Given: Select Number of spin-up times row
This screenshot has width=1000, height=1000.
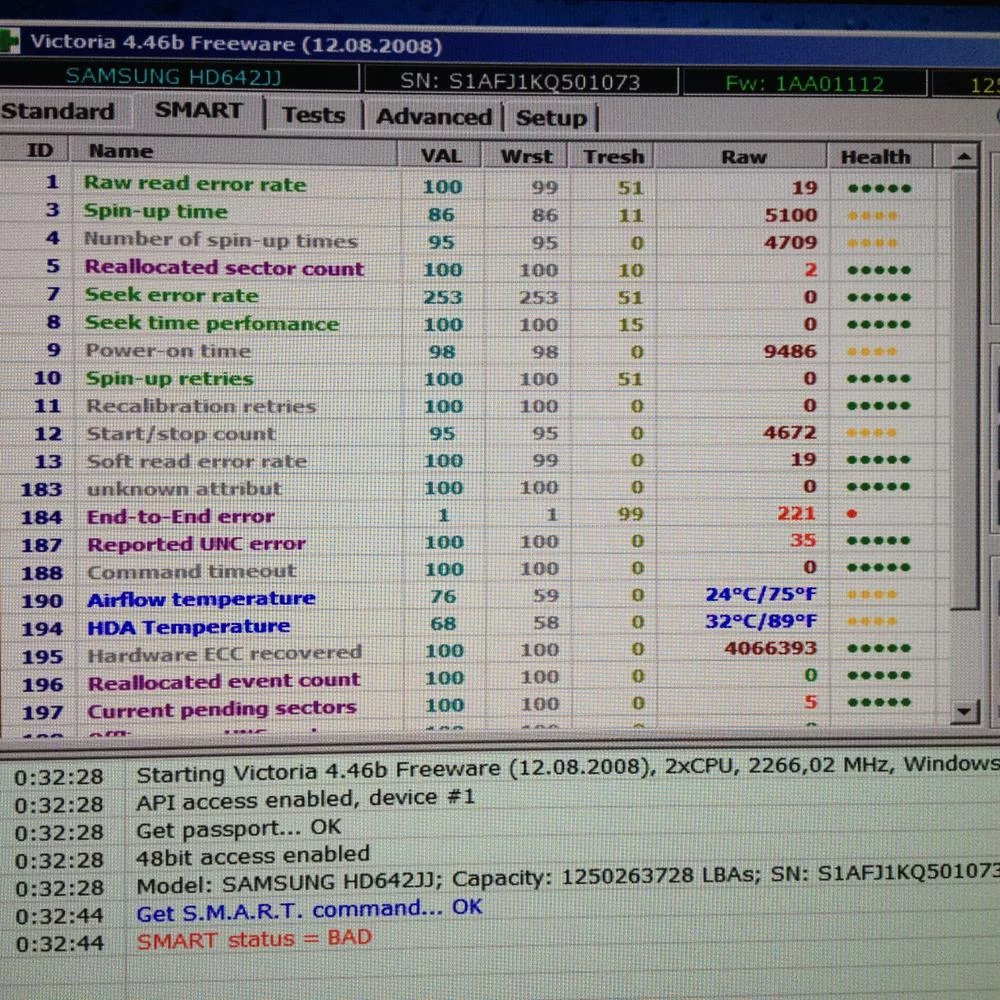Looking at the screenshot, I should point(475,240).
